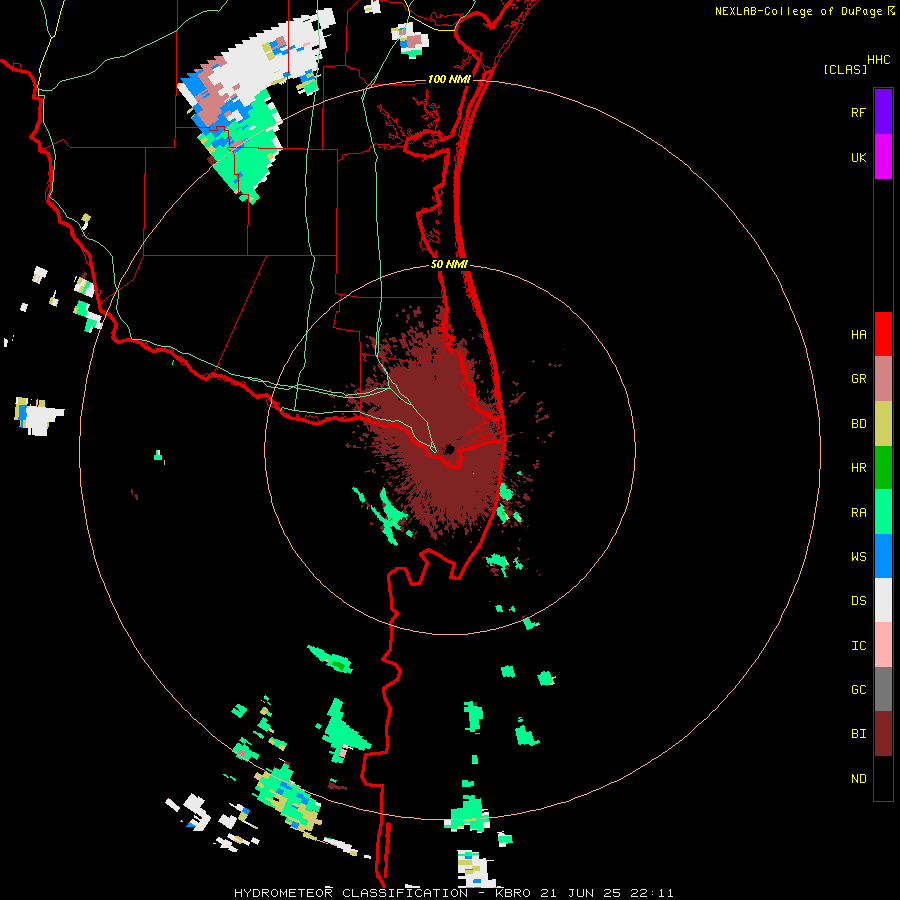Click the [CLAS] units label
900x900 pixels.
coord(845,69)
